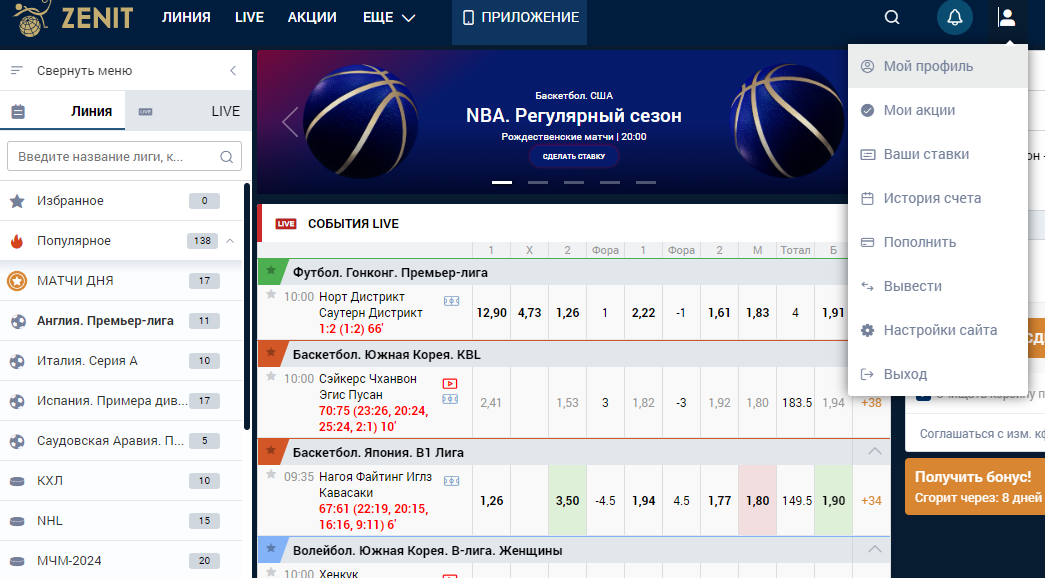The height and width of the screenshot is (578, 1045).
Task: Select Мой профиль menu entry
Action: [x=938, y=66]
